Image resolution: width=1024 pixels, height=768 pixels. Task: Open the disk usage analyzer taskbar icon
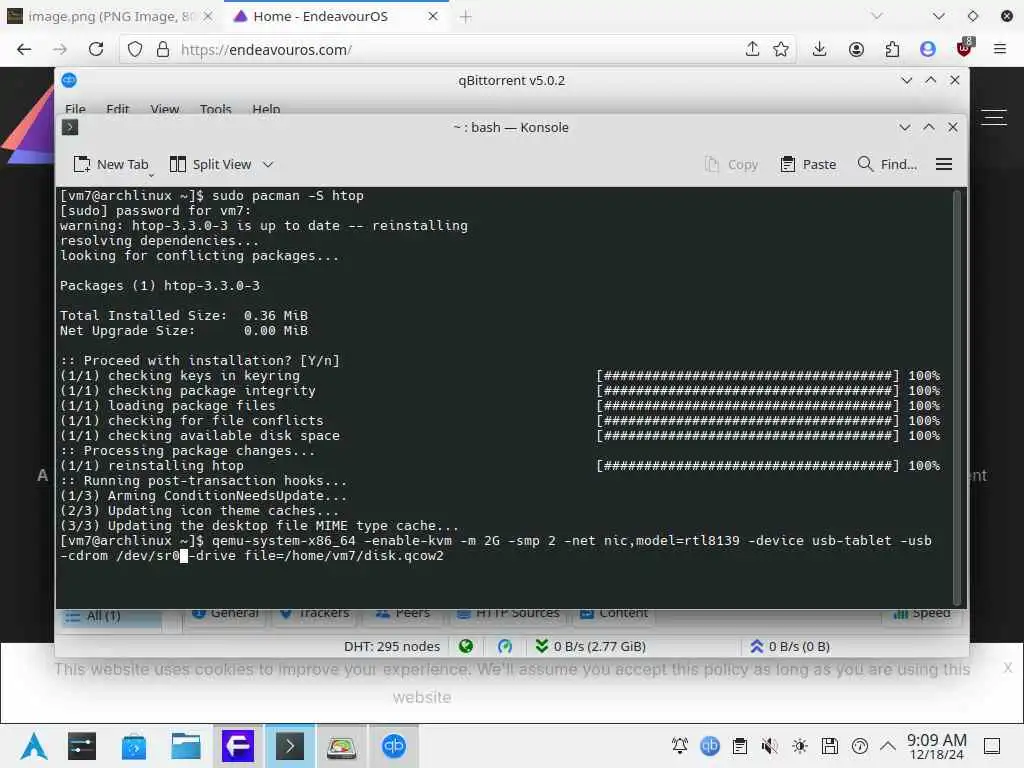[x=342, y=747]
